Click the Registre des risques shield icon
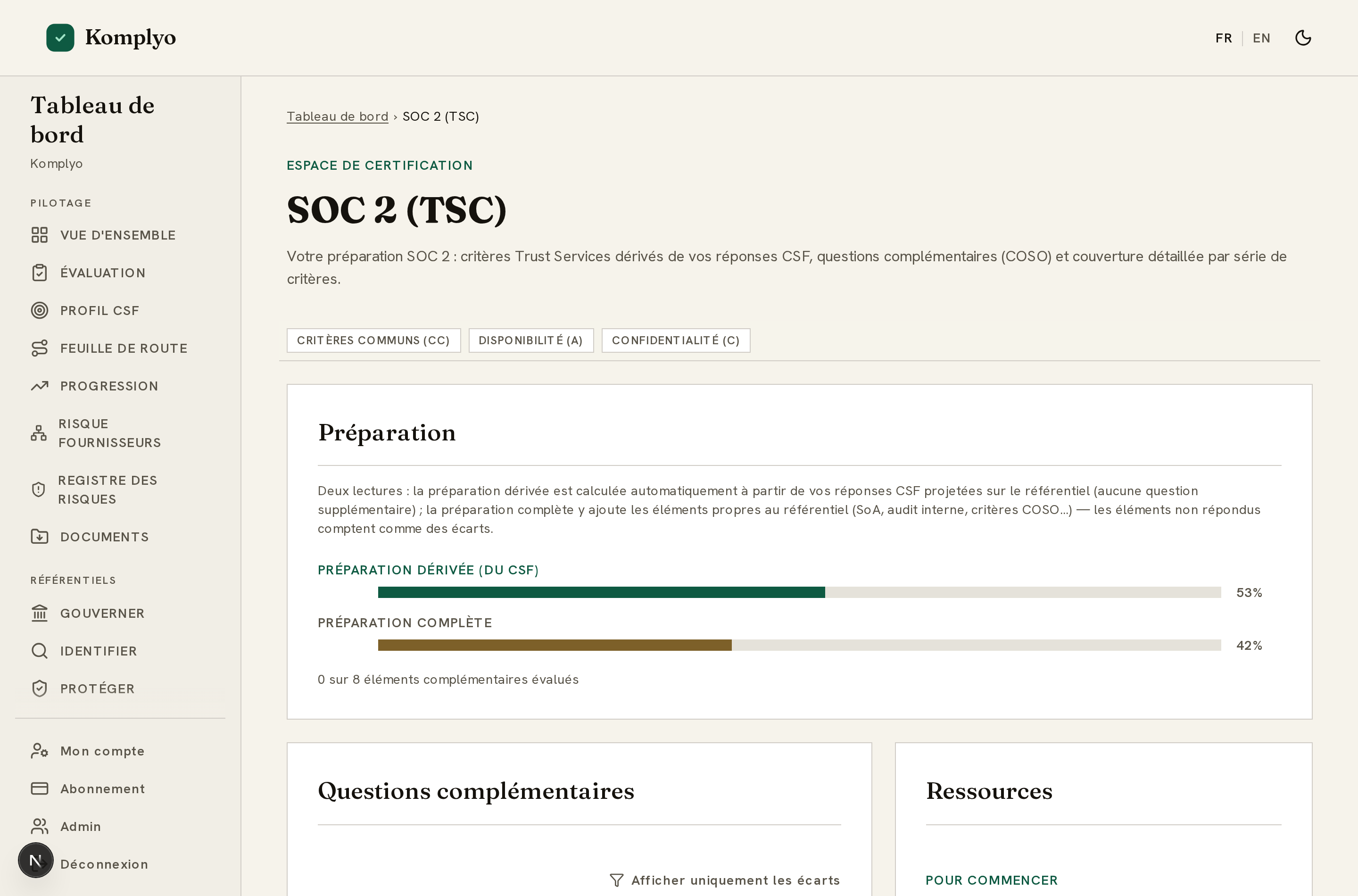 (38, 489)
